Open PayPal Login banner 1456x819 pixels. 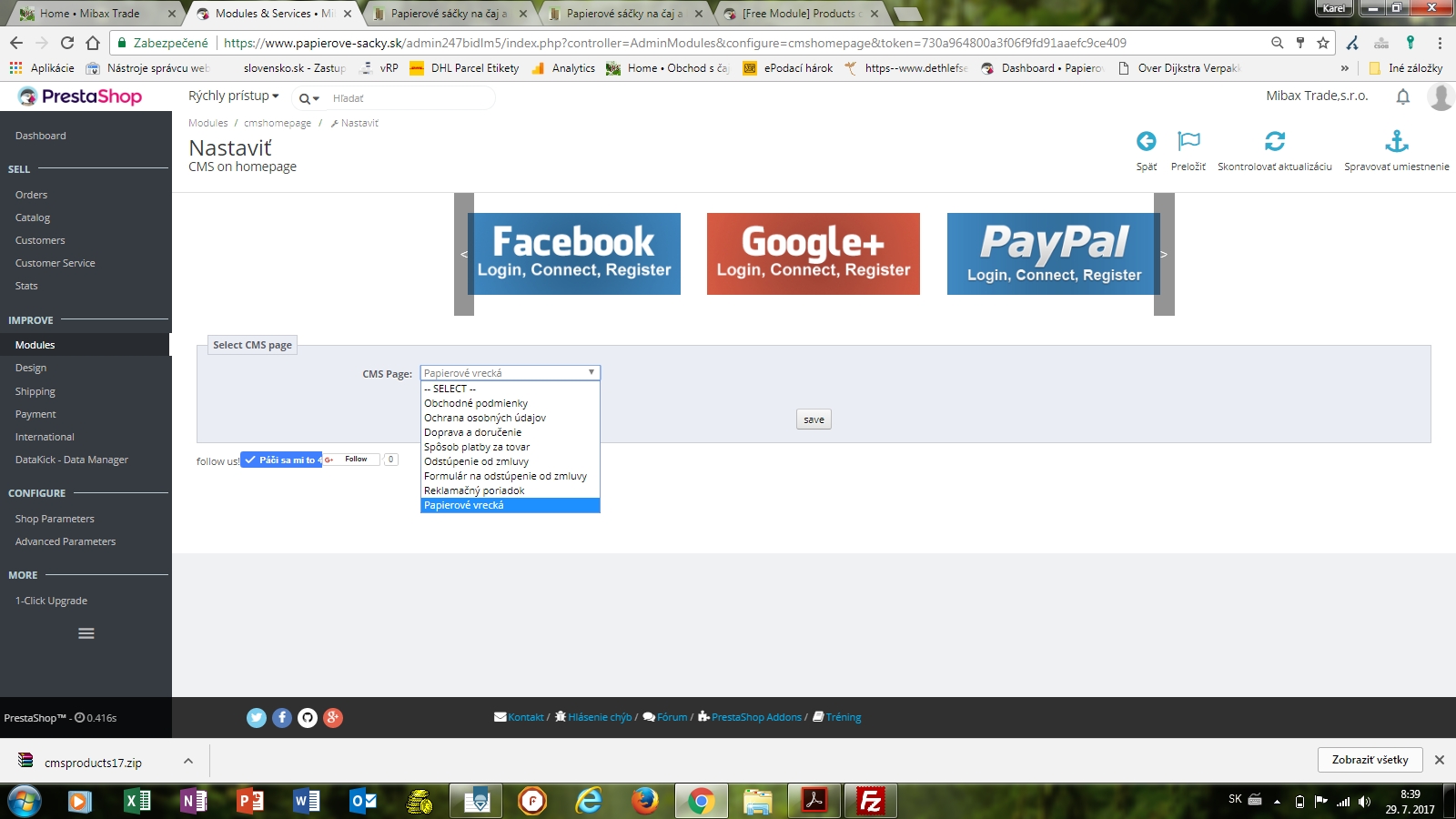(x=1054, y=254)
